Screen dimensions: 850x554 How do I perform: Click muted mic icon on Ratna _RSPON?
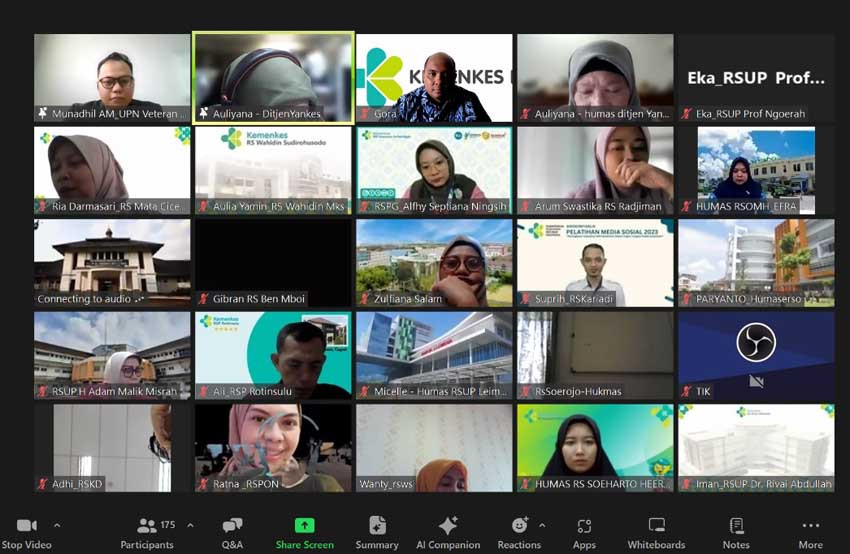[203, 484]
